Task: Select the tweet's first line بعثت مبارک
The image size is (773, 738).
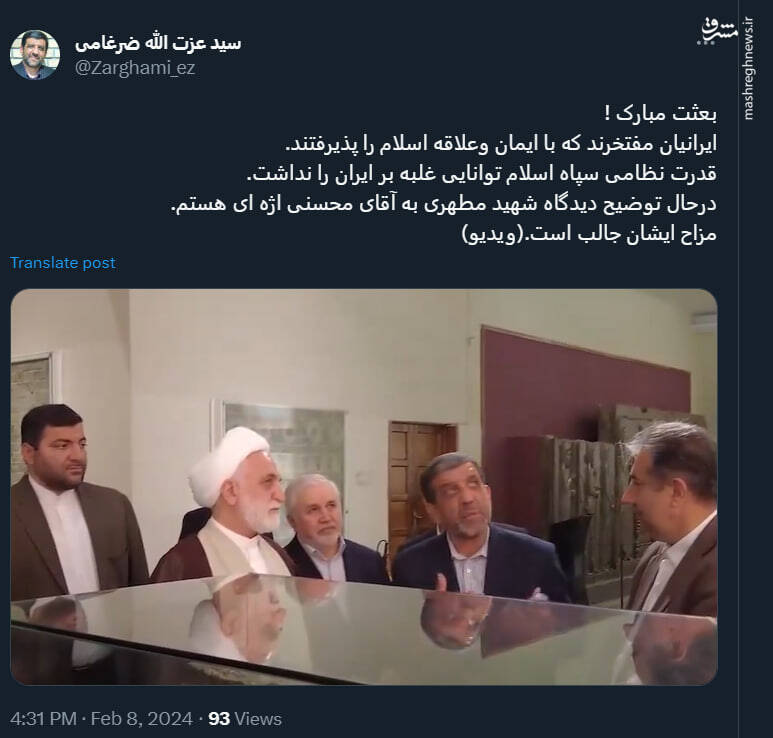Action: click(x=661, y=114)
